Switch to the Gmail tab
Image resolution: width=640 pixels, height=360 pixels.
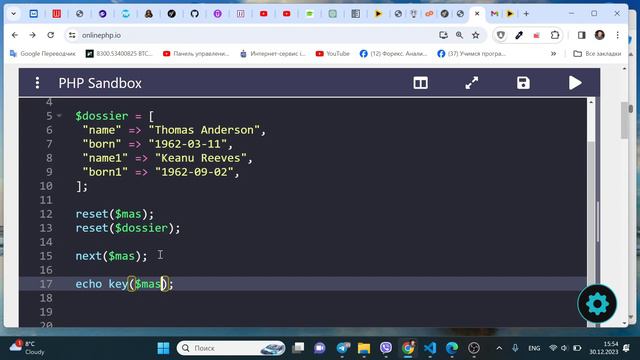[x=494, y=14]
